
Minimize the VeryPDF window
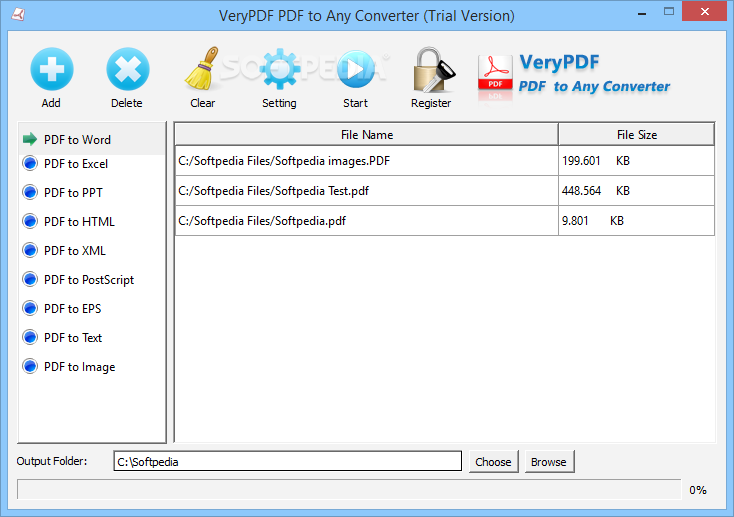(x=642, y=13)
